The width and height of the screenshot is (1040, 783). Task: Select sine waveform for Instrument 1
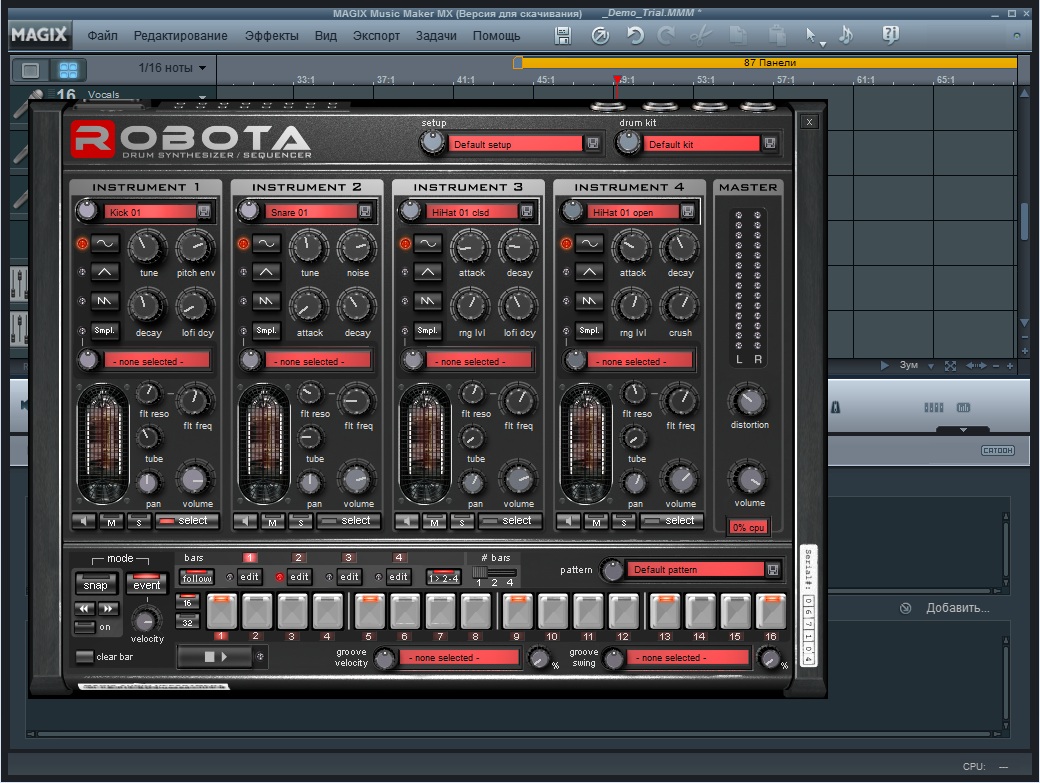click(x=105, y=243)
